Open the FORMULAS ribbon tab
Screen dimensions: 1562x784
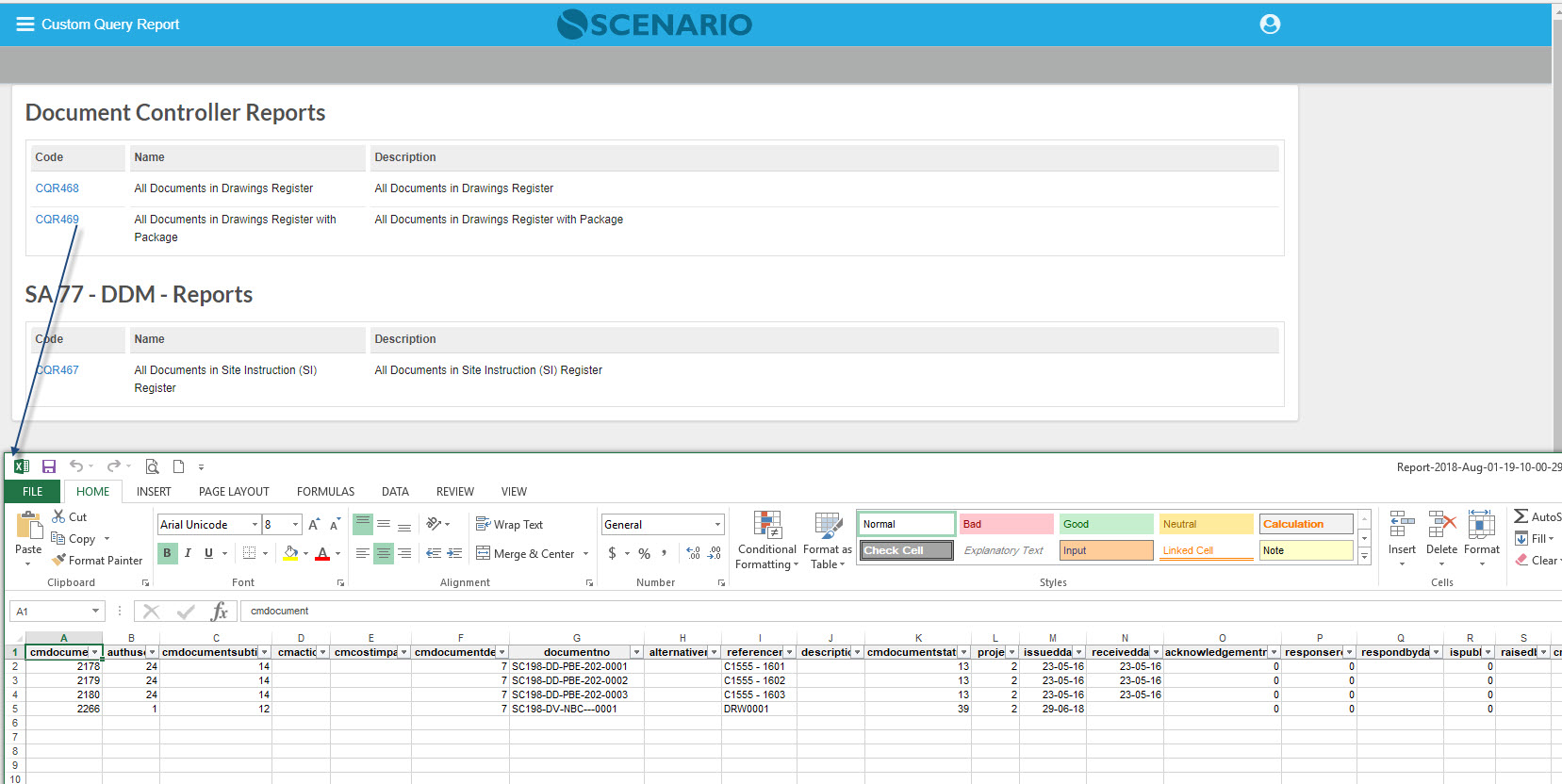(x=325, y=492)
